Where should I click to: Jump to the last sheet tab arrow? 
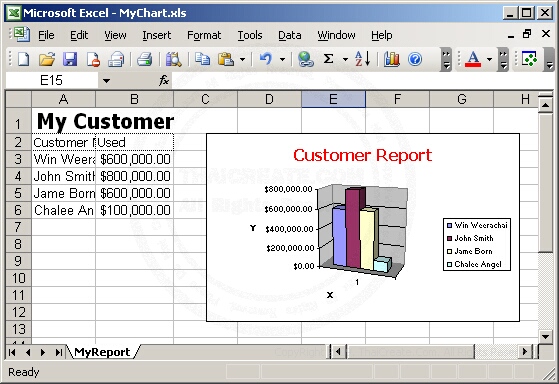click(58, 352)
